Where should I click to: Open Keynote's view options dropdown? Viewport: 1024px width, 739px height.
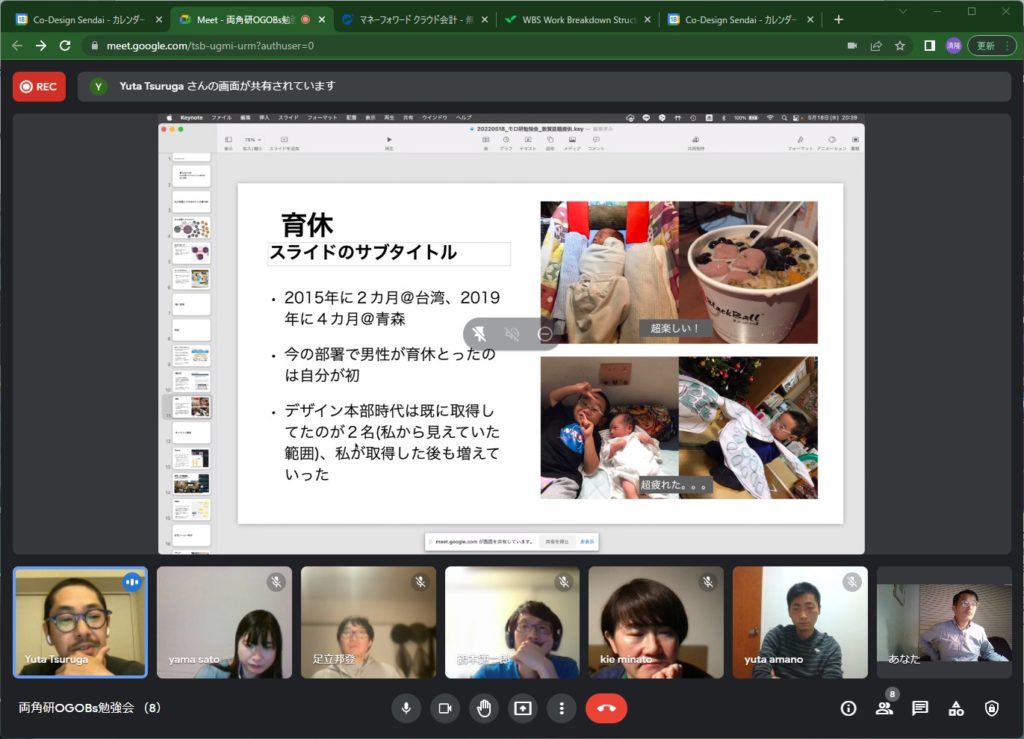pos(228,140)
